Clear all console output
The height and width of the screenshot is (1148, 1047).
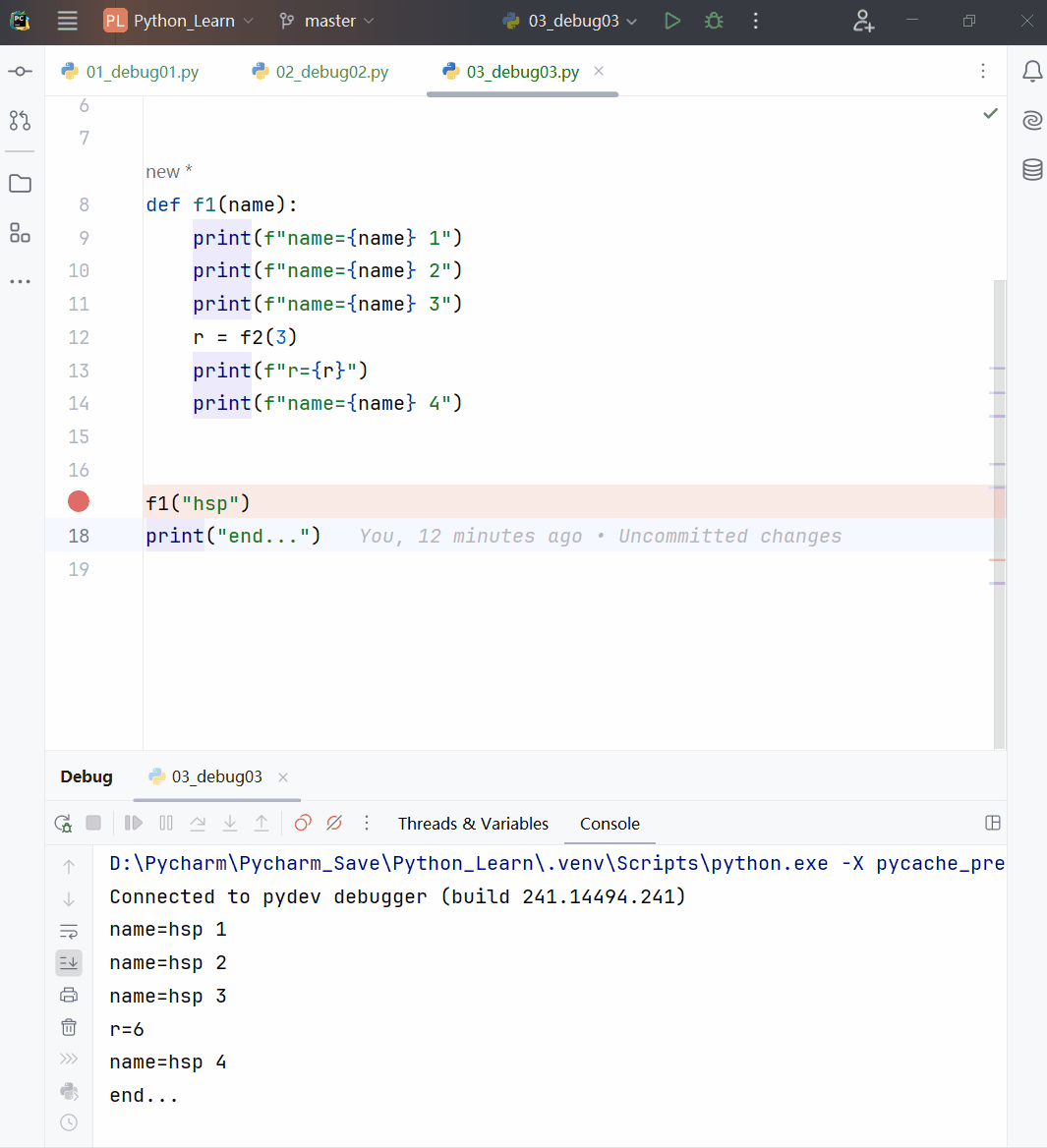69,1027
